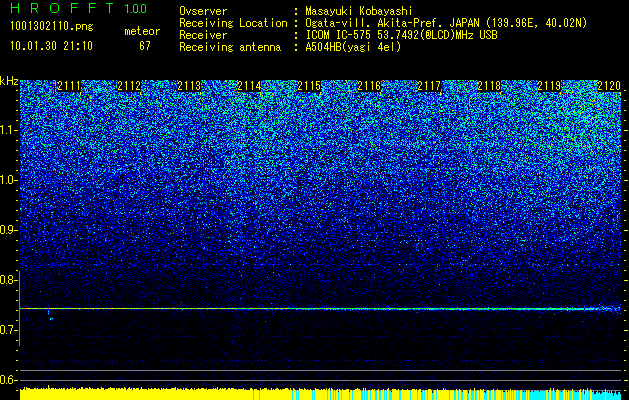
Task: Click the 1.1 frequency axis label
Action: pos(9,130)
